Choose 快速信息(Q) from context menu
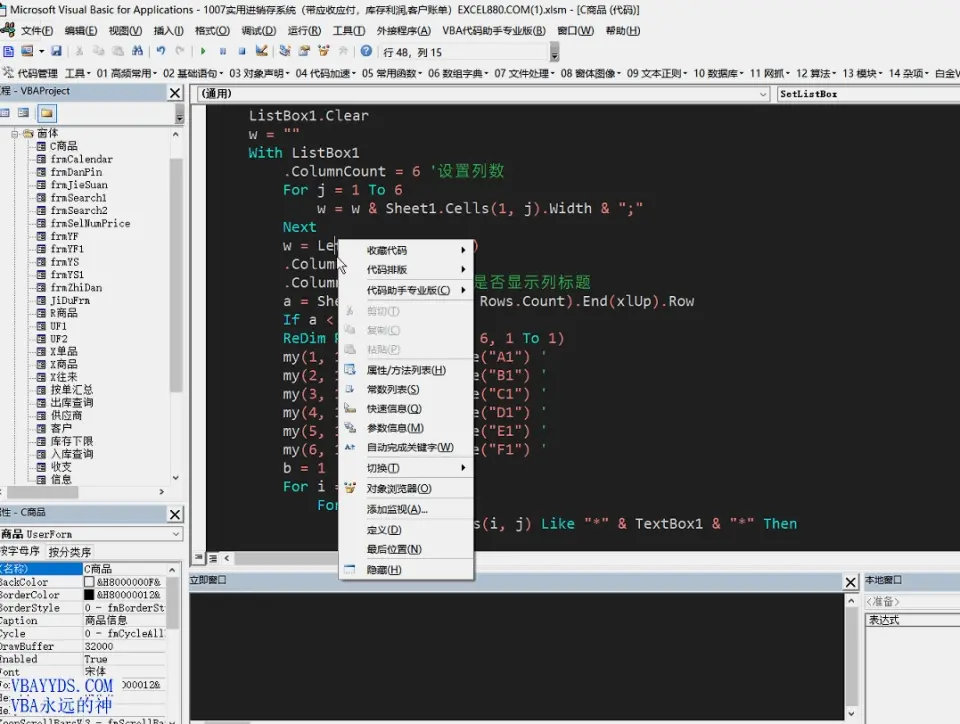The image size is (960, 724). (406, 409)
